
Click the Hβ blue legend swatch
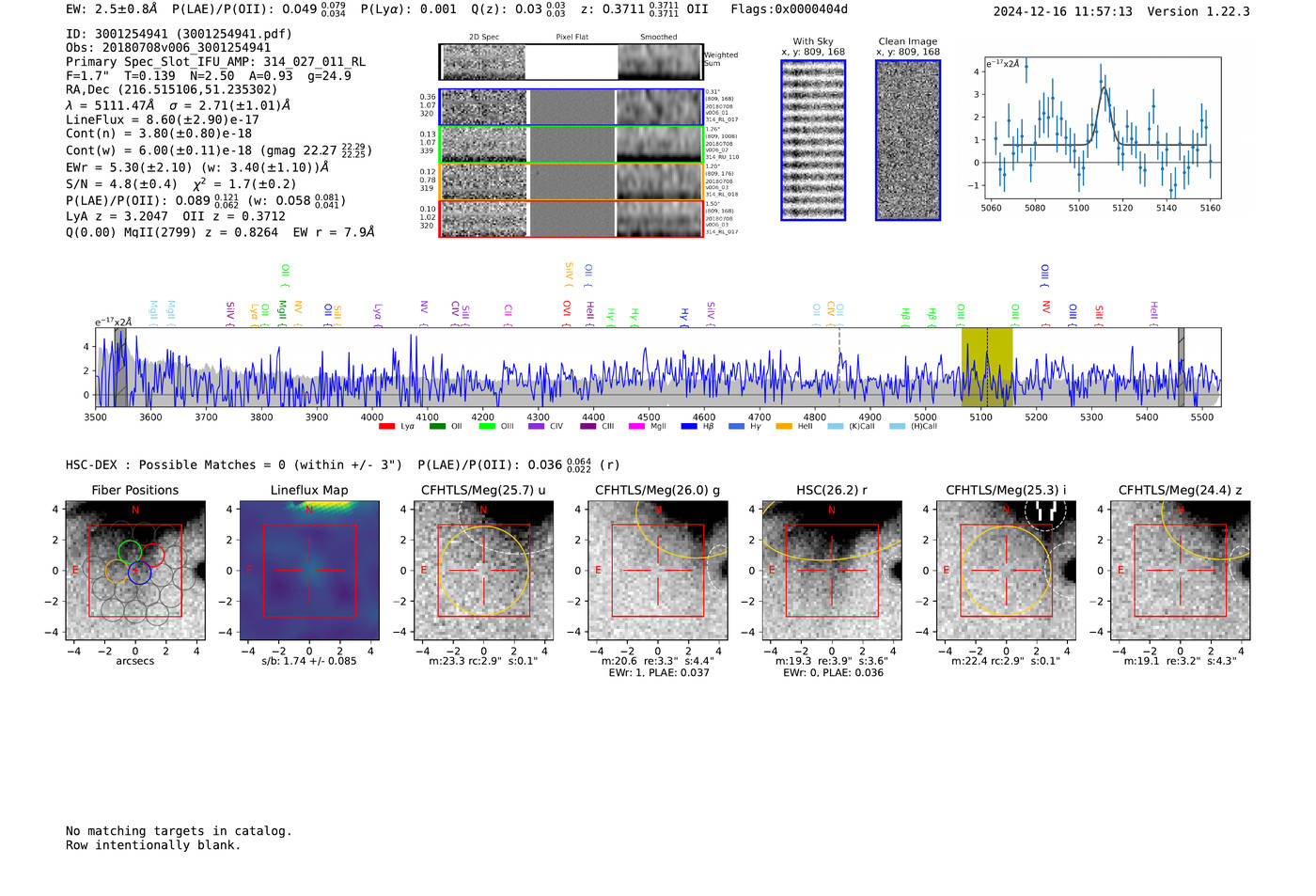click(x=689, y=426)
